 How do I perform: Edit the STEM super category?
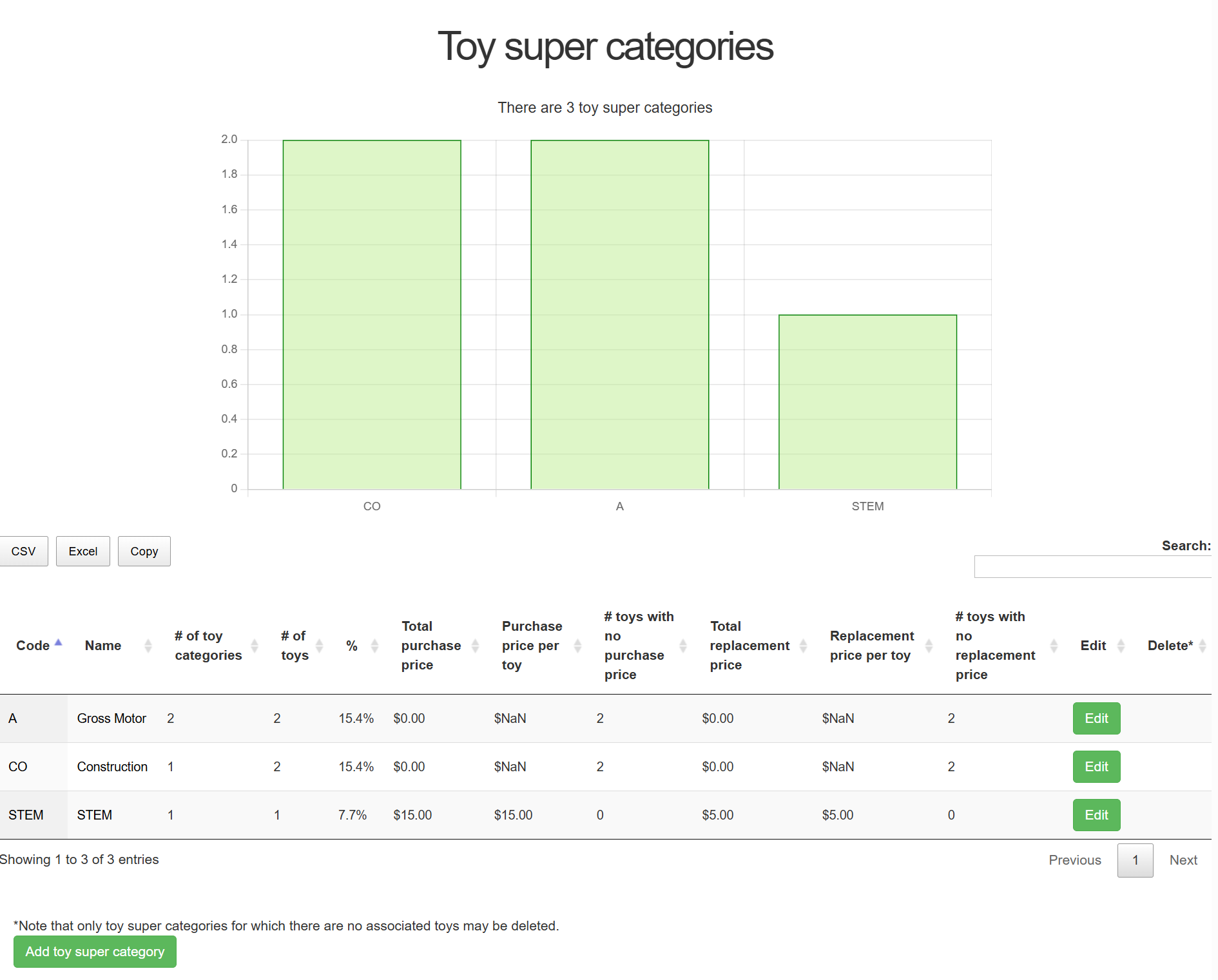(x=1096, y=815)
